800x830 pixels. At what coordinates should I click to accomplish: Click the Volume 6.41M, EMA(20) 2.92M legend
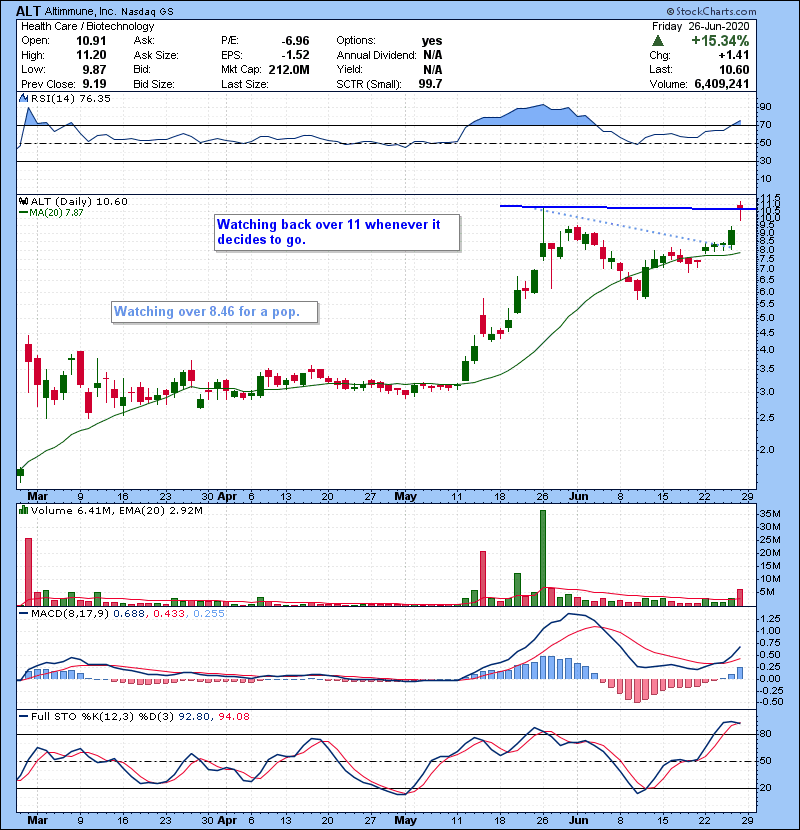click(116, 511)
